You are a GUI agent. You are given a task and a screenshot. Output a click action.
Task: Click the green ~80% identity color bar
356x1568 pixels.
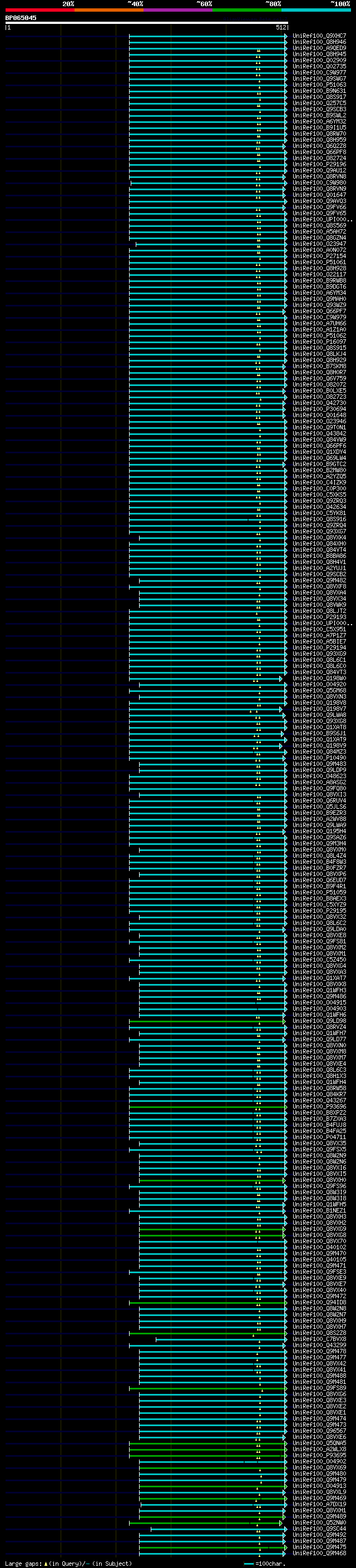click(247, 10)
